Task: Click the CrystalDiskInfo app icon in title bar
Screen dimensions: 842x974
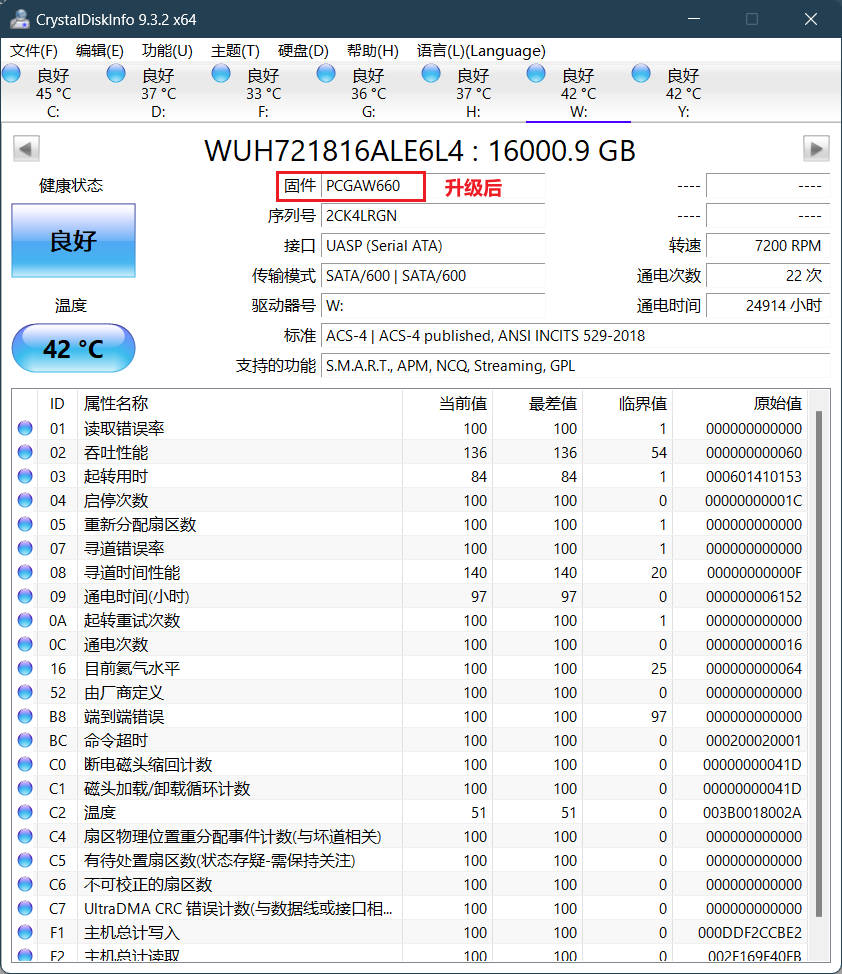Action: pyautogui.click(x=19, y=19)
